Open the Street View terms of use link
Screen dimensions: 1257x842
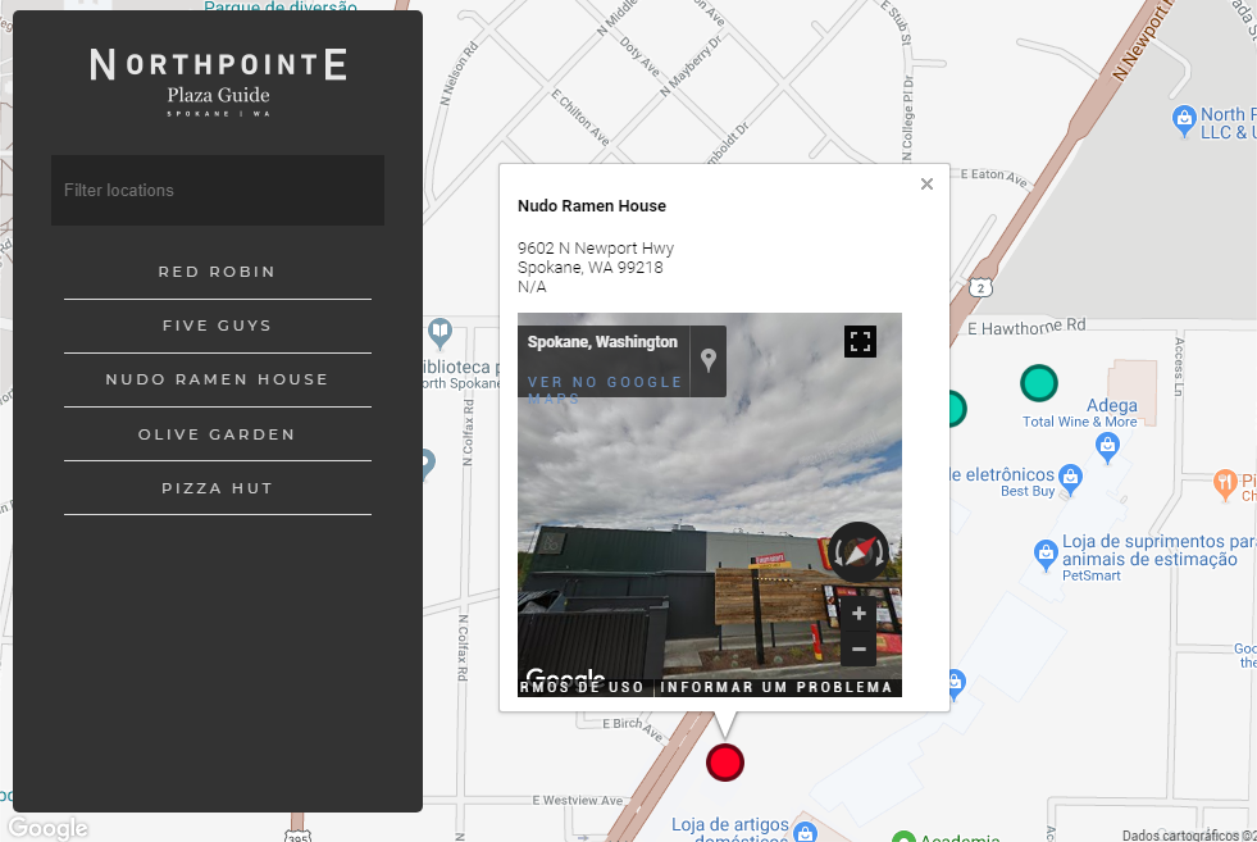pyautogui.click(x=582, y=687)
